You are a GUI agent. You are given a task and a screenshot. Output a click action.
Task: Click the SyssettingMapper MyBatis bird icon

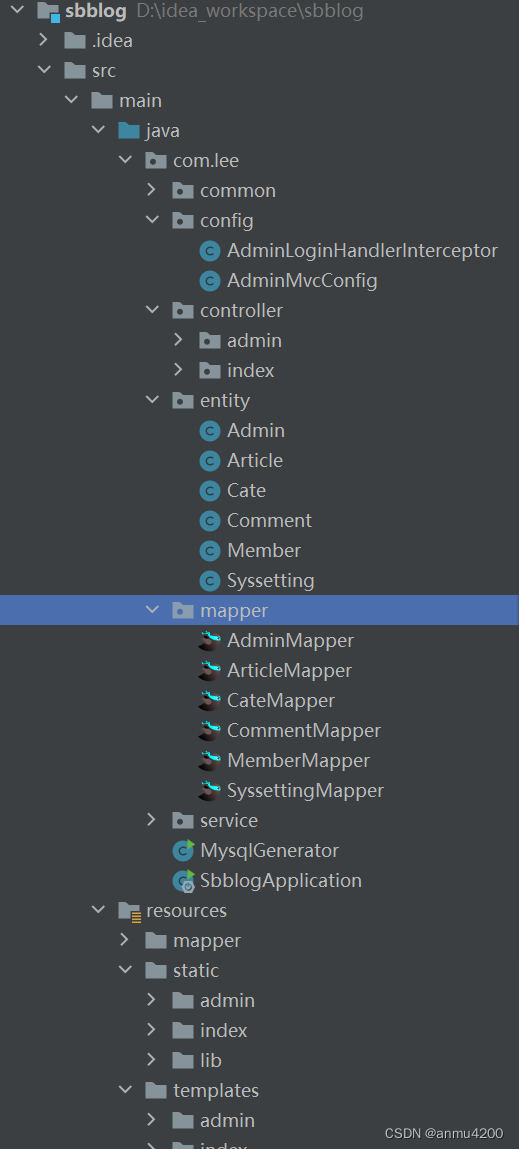click(x=210, y=791)
